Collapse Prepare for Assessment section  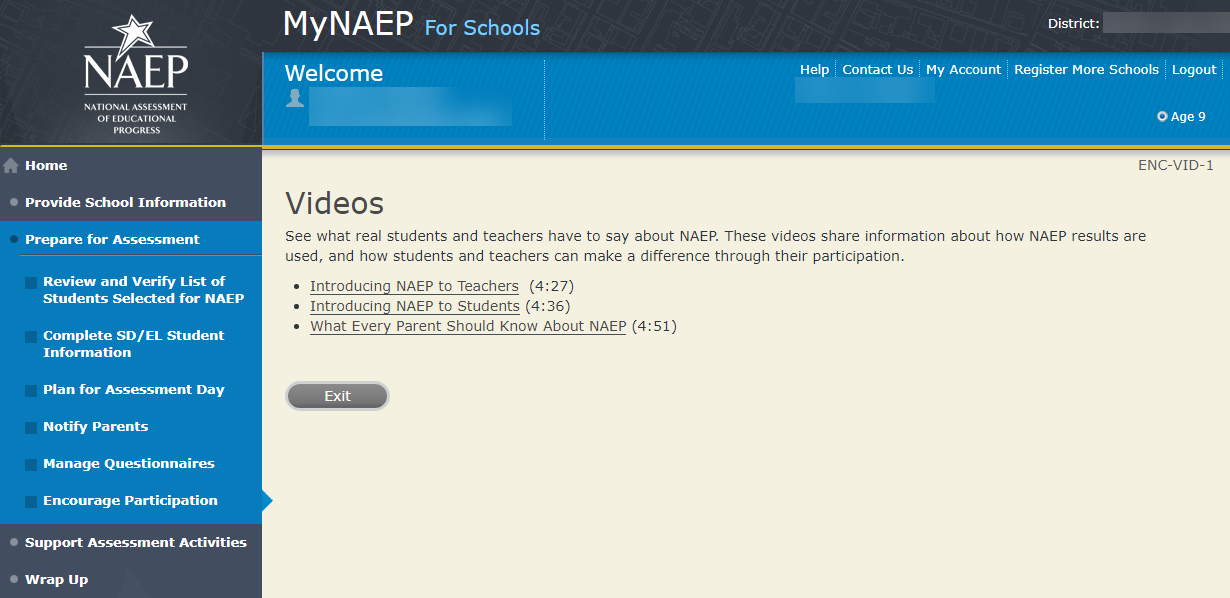click(x=112, y=239)
